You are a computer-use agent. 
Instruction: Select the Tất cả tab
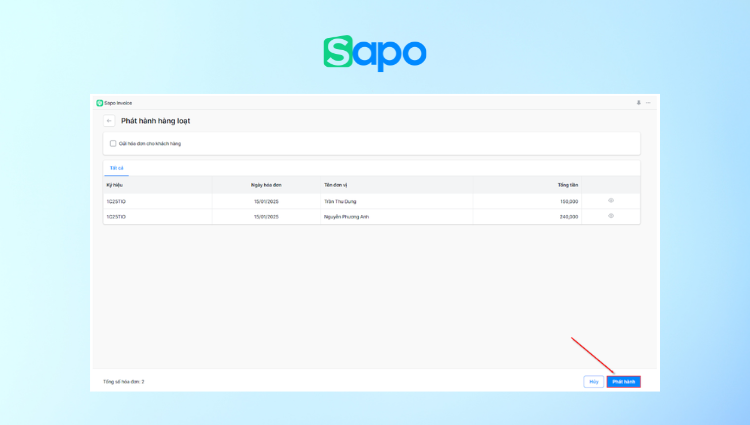116,168
